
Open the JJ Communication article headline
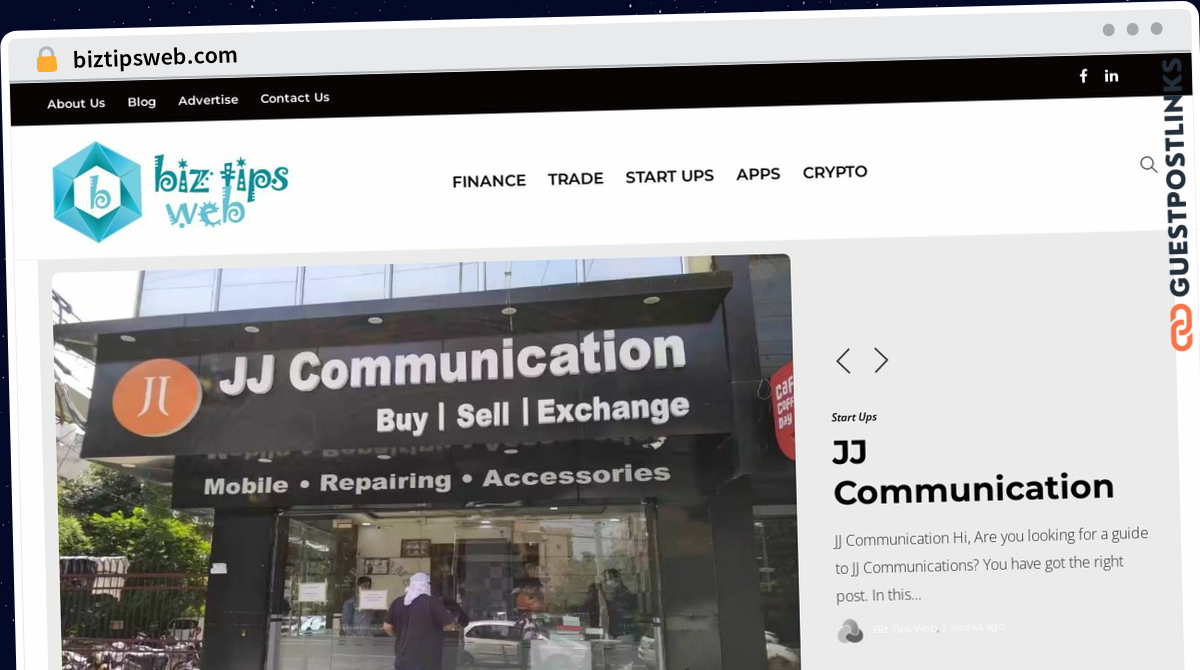[x=972, y=472]
